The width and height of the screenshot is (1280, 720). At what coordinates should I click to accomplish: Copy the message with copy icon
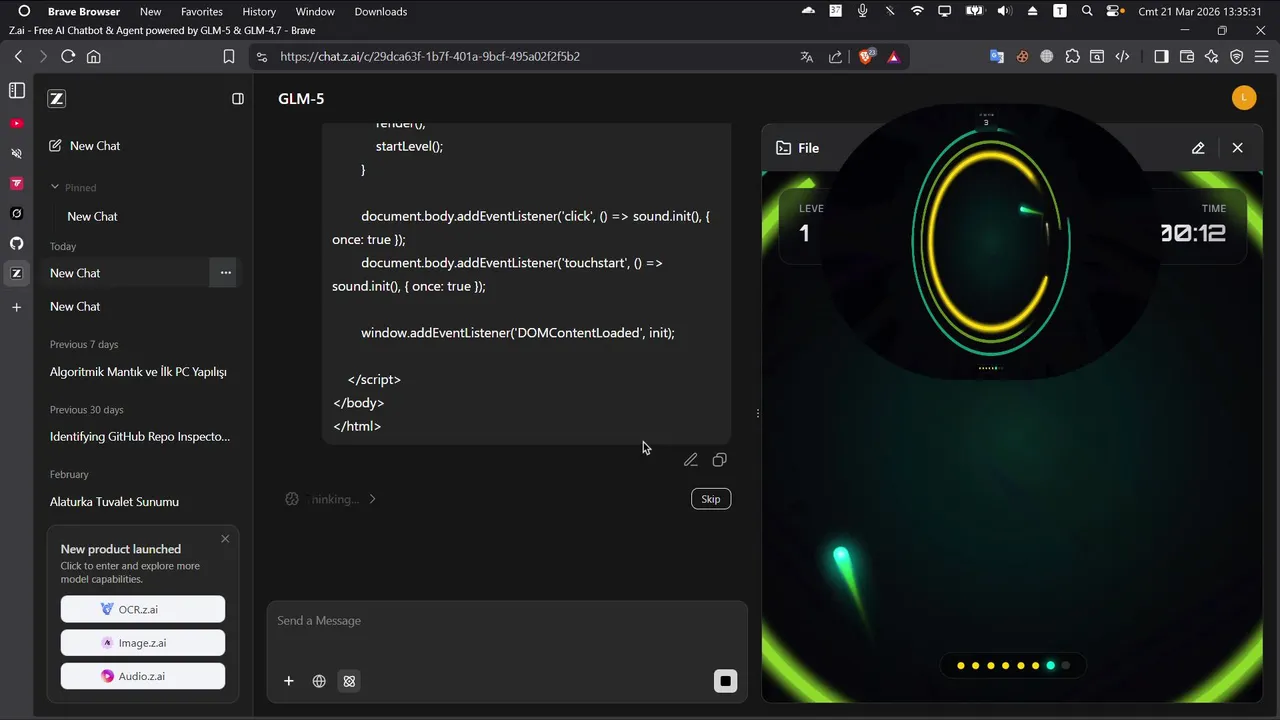point(719,460)
